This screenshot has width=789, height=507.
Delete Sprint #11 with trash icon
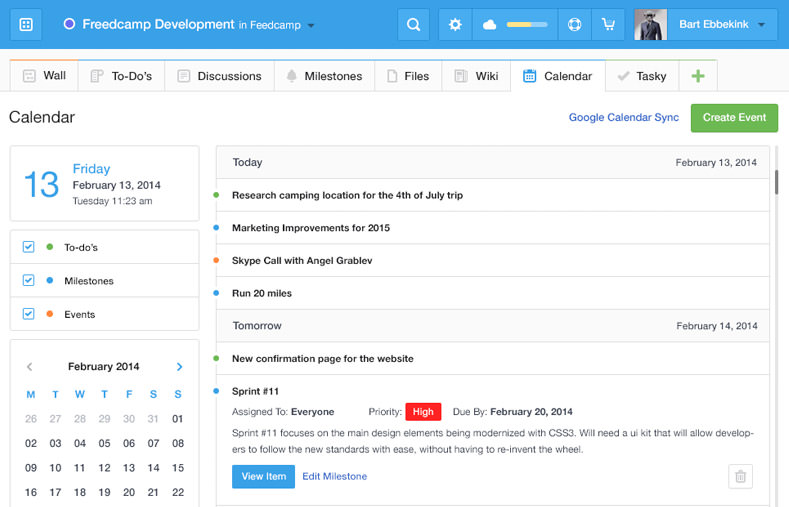coord(740,477)
